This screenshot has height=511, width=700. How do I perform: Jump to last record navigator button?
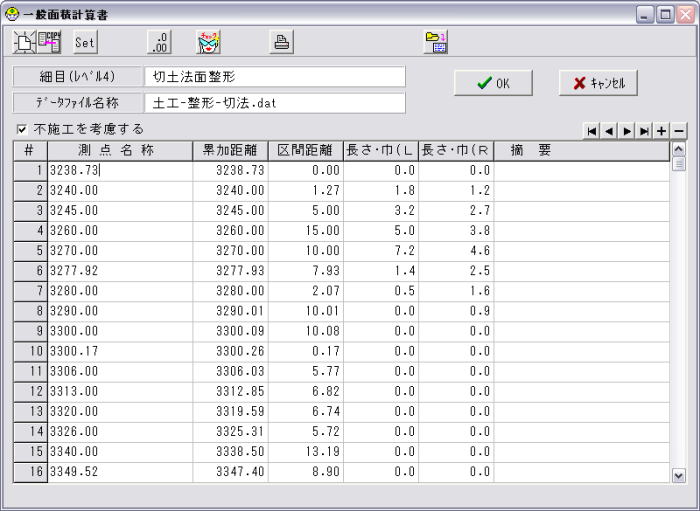pos(644,131)
